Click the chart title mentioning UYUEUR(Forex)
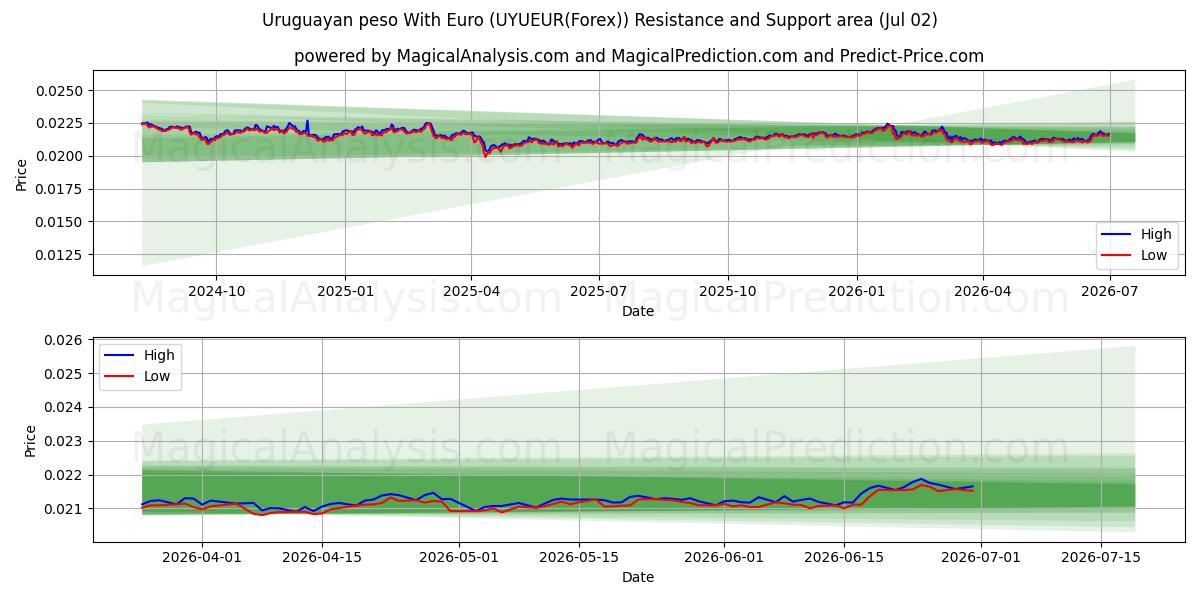This screenshot has width=1200, height=600. [600, 20]
